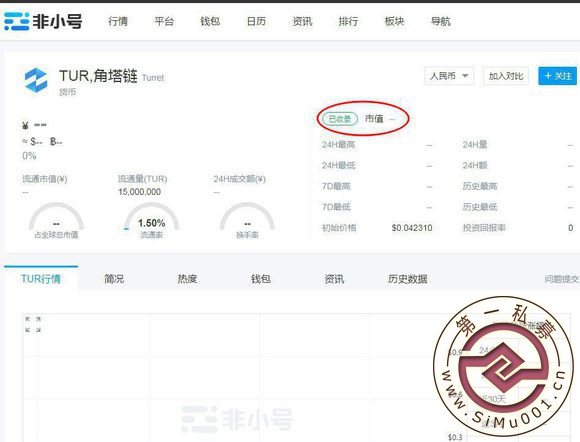The image size is (580, 442).
Task: Switch to the 简况 tab
Action: click(x=114, y=279)
